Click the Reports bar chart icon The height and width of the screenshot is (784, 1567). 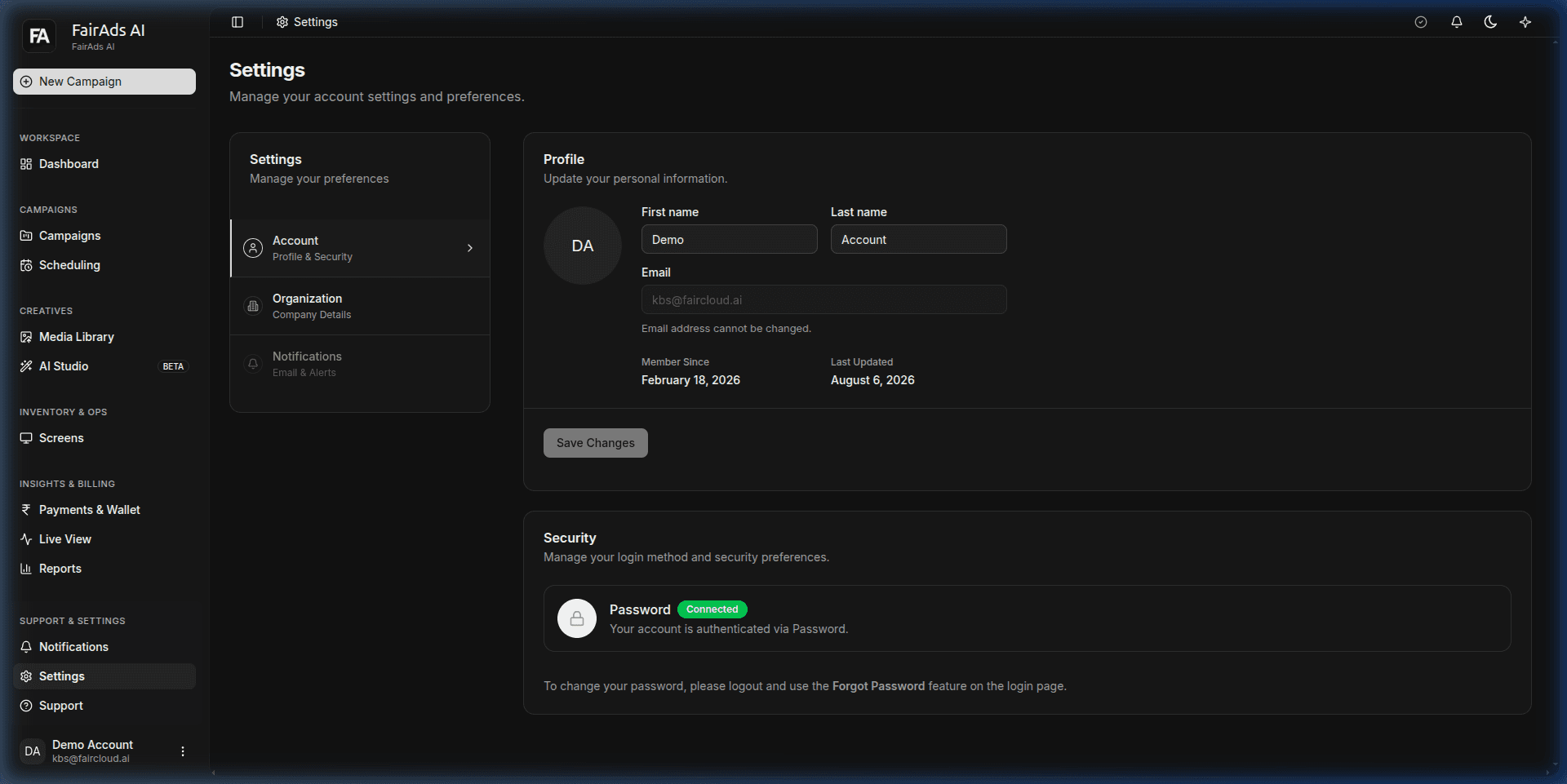tap(26, 569)
